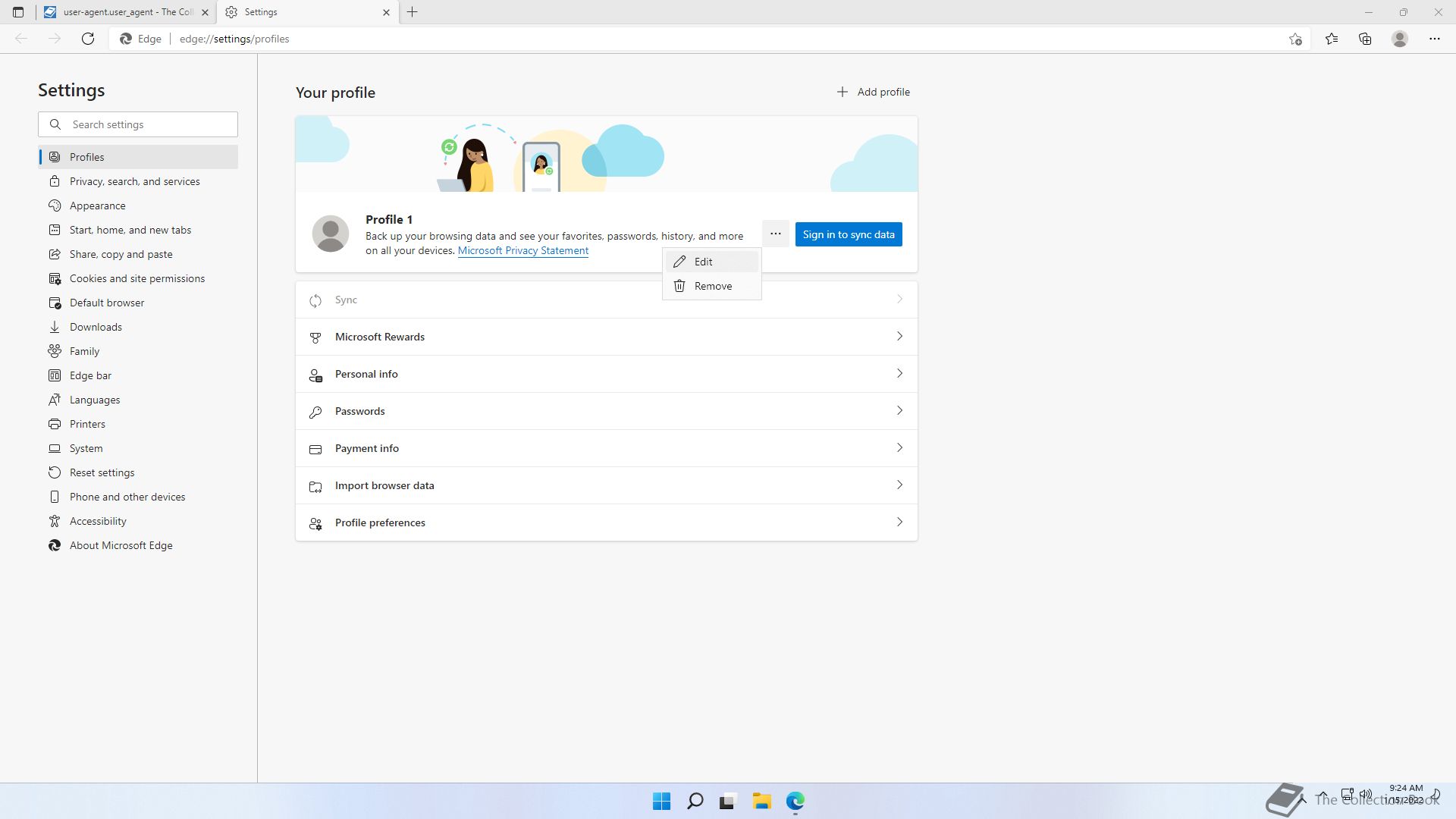Open Default browser settings

(x=138, y=303)
